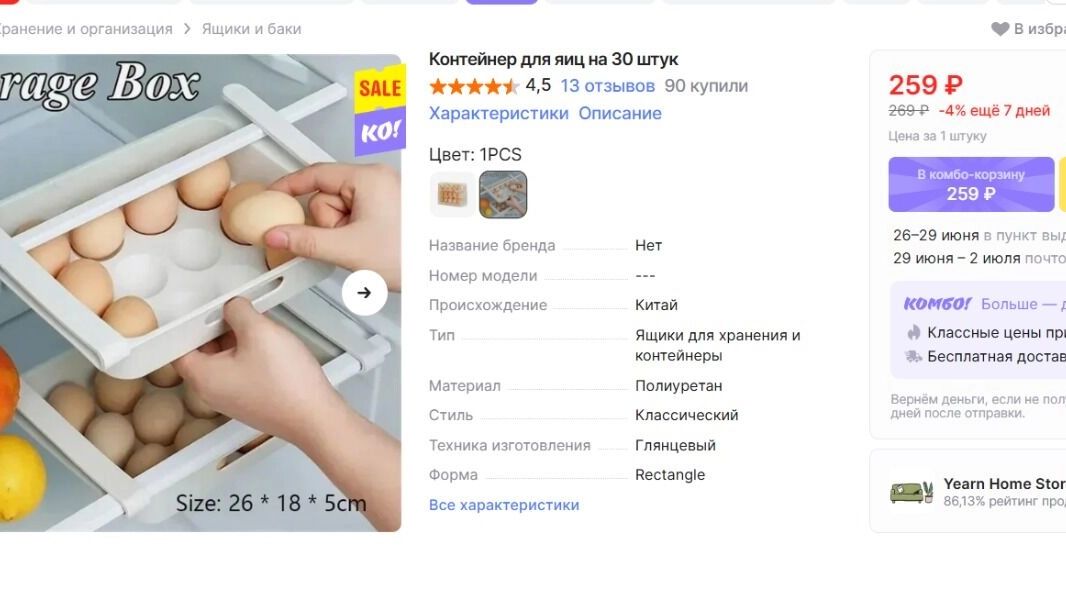Expand Все характеристики list
This screenshot has width=1066, height=600.
click(x=504, y=505)
